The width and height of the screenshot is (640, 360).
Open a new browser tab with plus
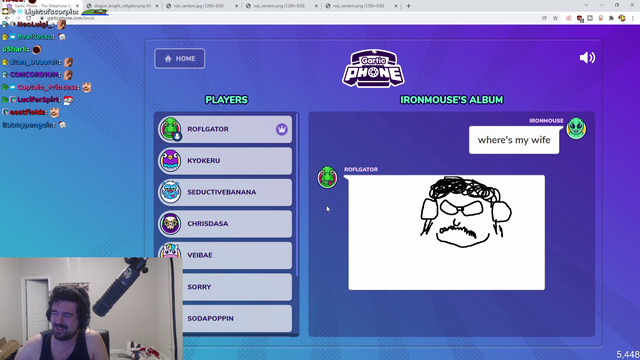409,6
